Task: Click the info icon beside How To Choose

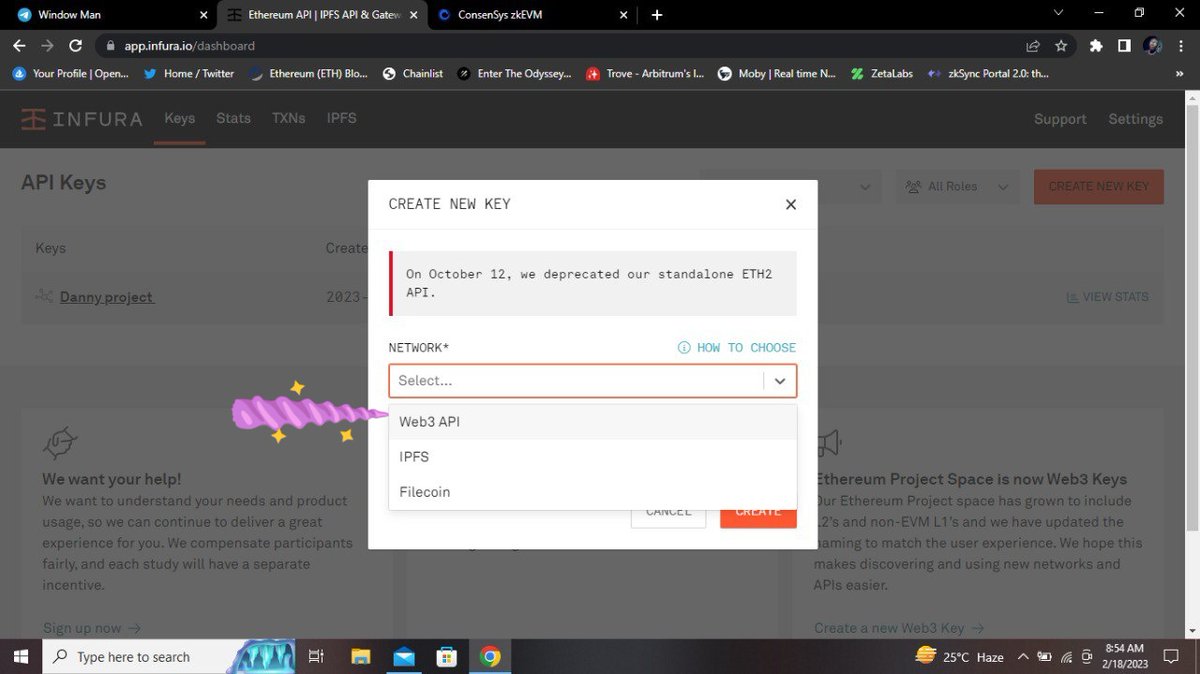Action: point(684,348)
